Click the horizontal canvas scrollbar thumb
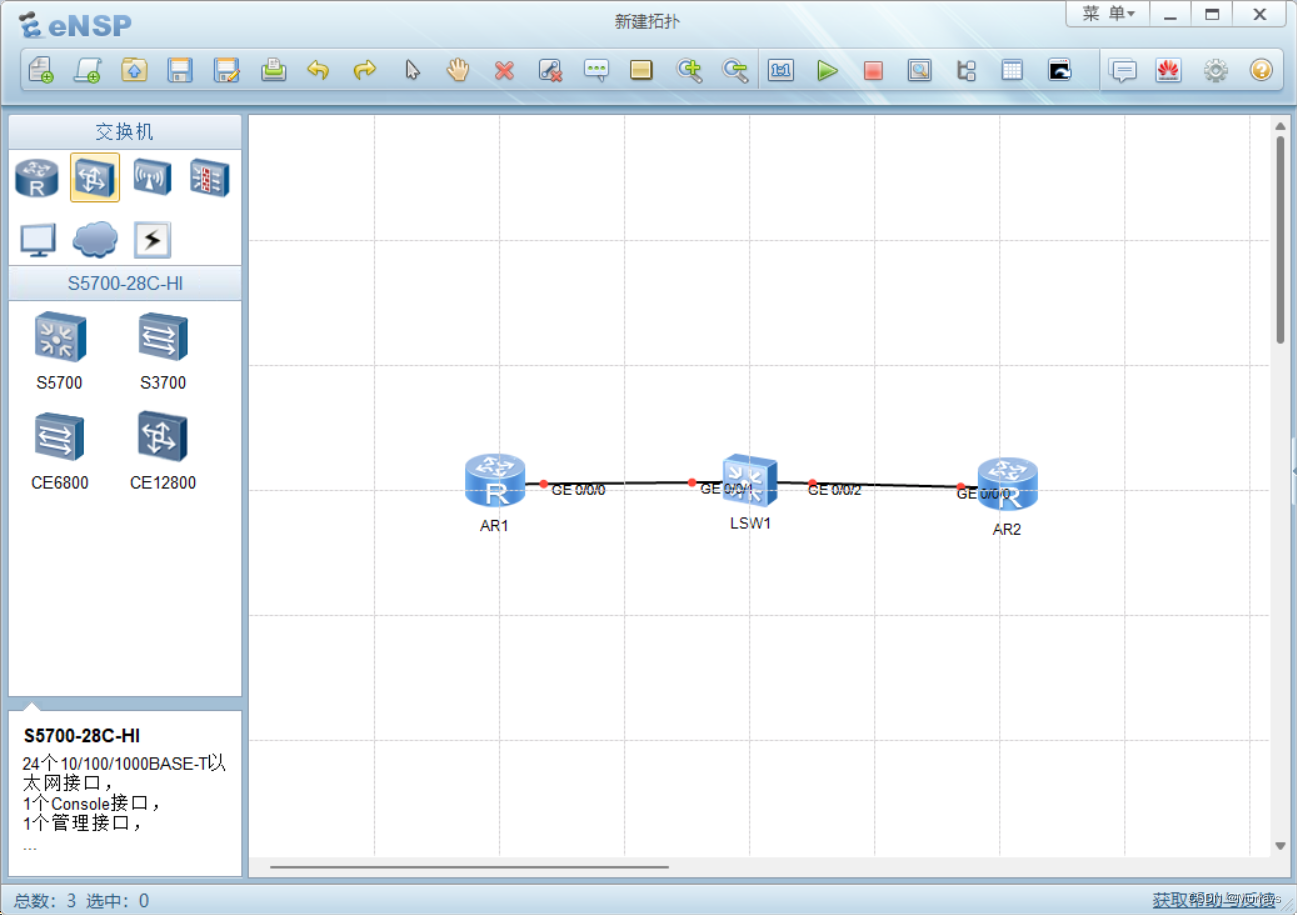The width and height of the screenshot is (1297, 915). point(469,867)
